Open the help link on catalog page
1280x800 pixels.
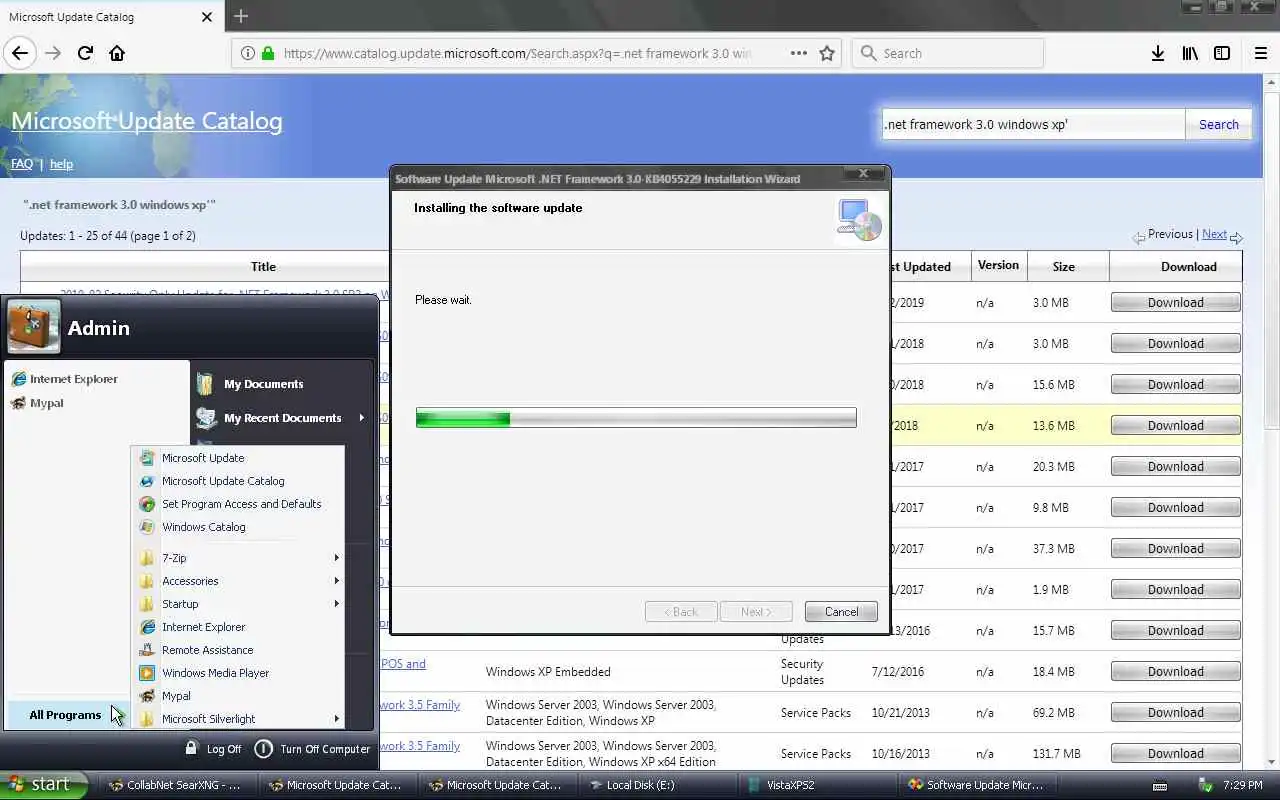point(61,164)
